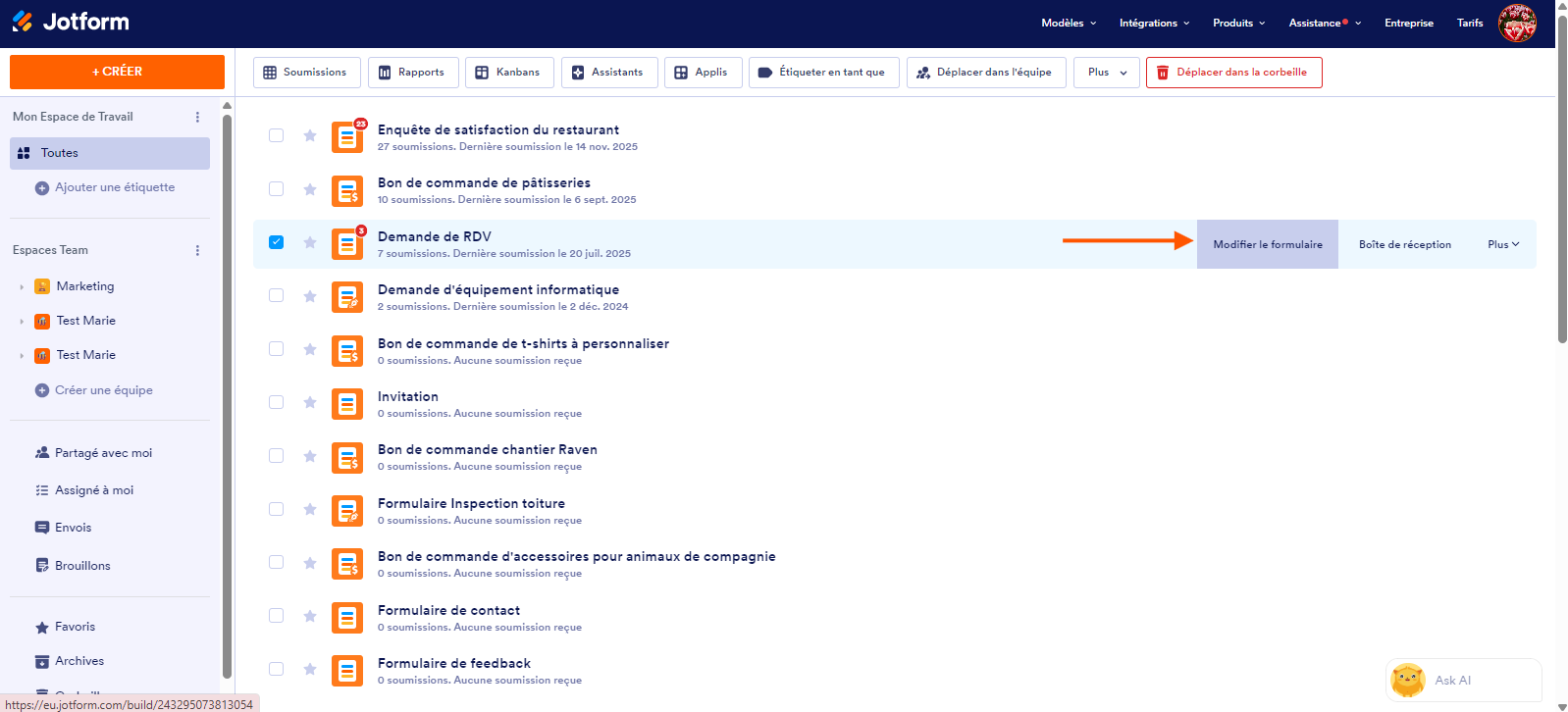Viewport: 1568px width, 712px height.
Task: Click the Demande de RDV form icon
Action: [x=347, y=244]
